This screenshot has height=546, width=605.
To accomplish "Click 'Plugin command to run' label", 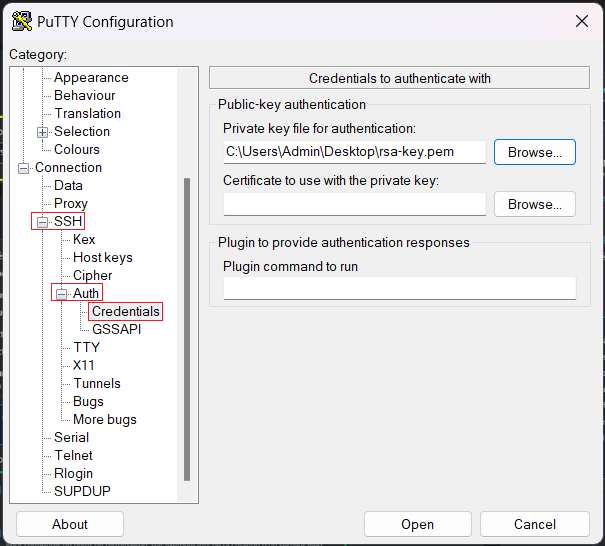I will click(291, 267).
